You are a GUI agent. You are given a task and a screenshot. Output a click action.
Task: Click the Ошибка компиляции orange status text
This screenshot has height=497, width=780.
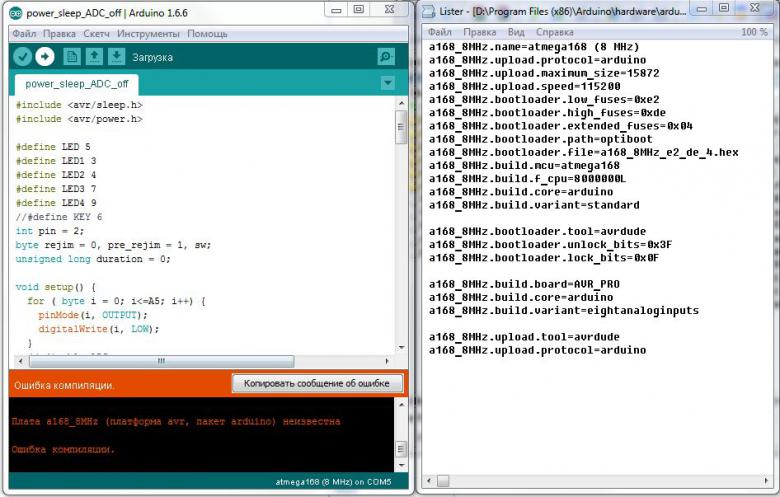pyautogui.click(x=64, y=385)
